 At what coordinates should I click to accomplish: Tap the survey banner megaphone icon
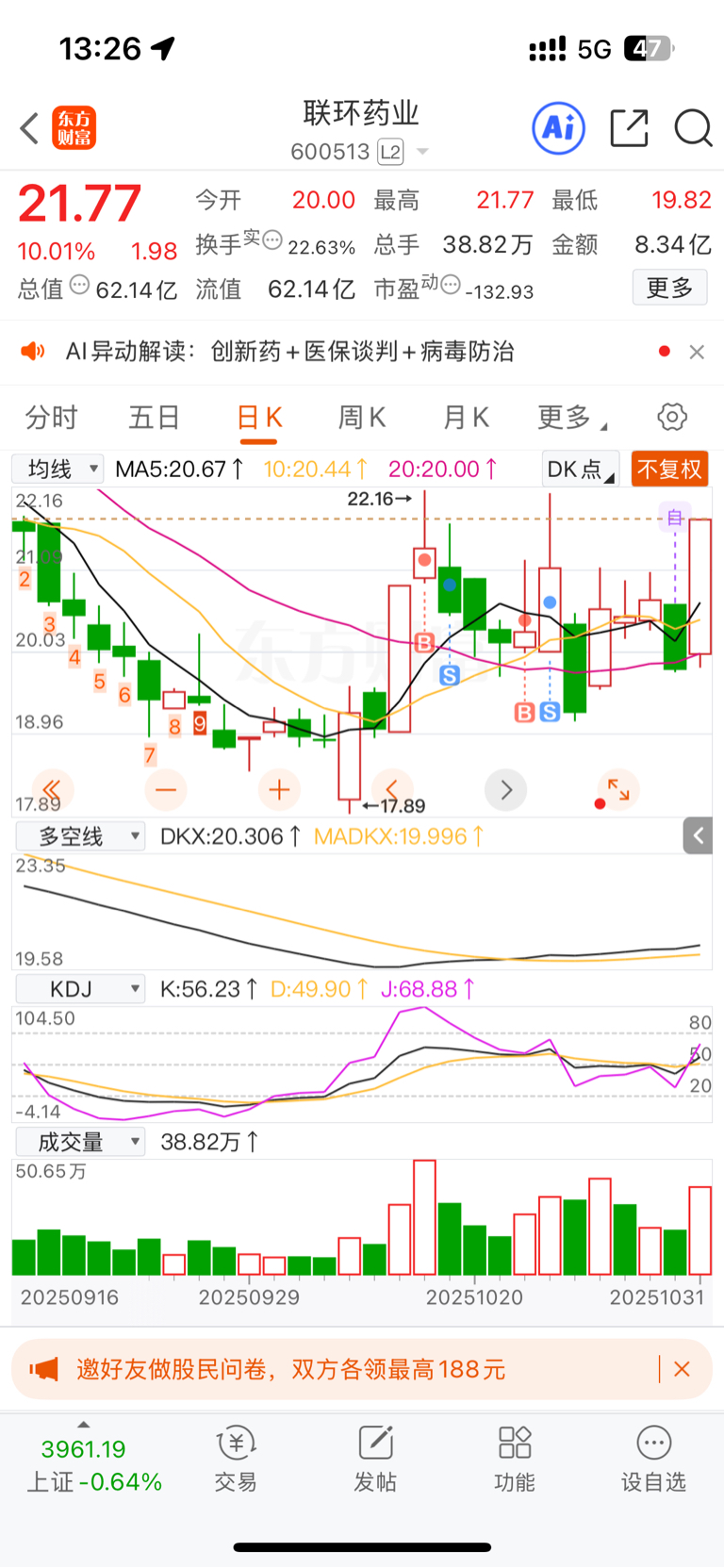click(x=43, y=1369)
